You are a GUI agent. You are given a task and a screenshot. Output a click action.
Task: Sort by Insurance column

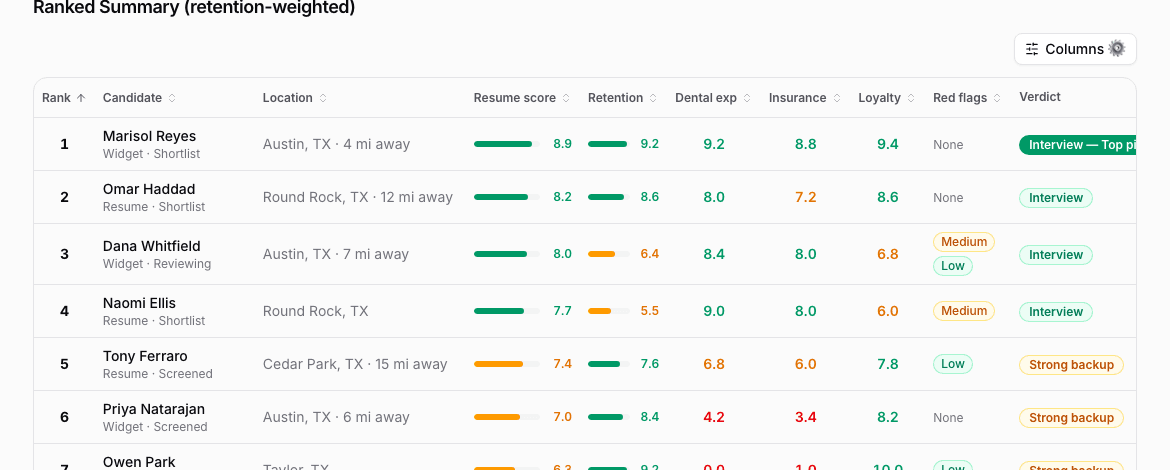pyautogui.click(x=804, y=98)
